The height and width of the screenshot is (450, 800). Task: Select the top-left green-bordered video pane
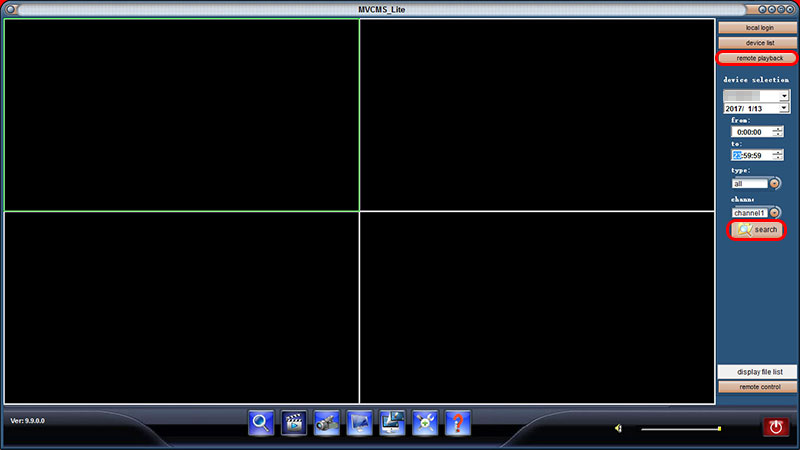pos(182,115)
